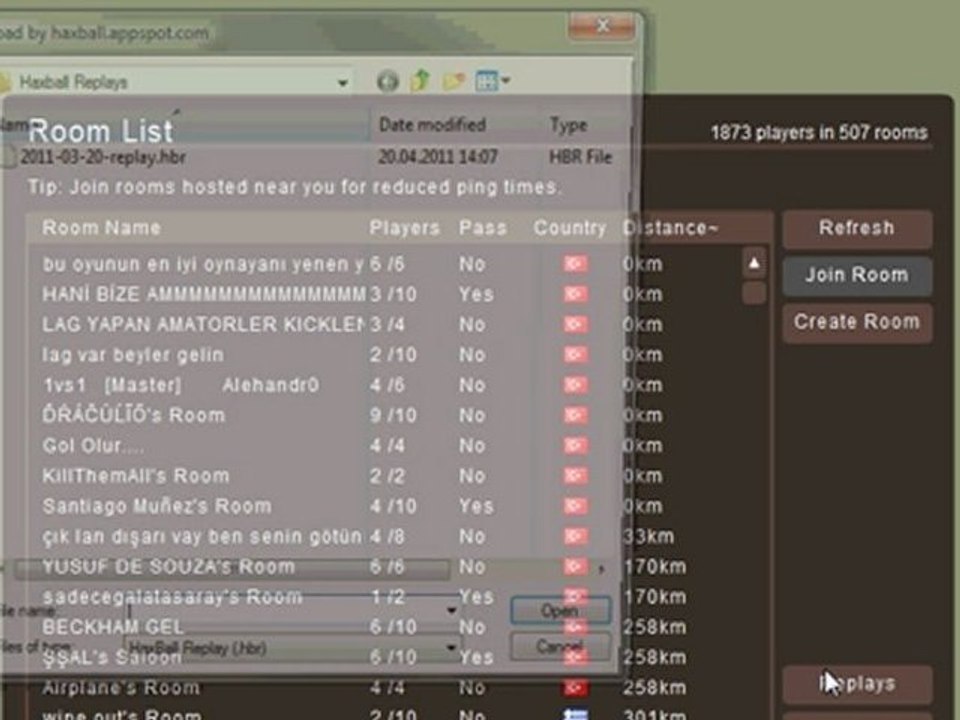Select room 'Airplane's Room'
960x720 pixels.
pyautogui.click(x=386, y=688)
